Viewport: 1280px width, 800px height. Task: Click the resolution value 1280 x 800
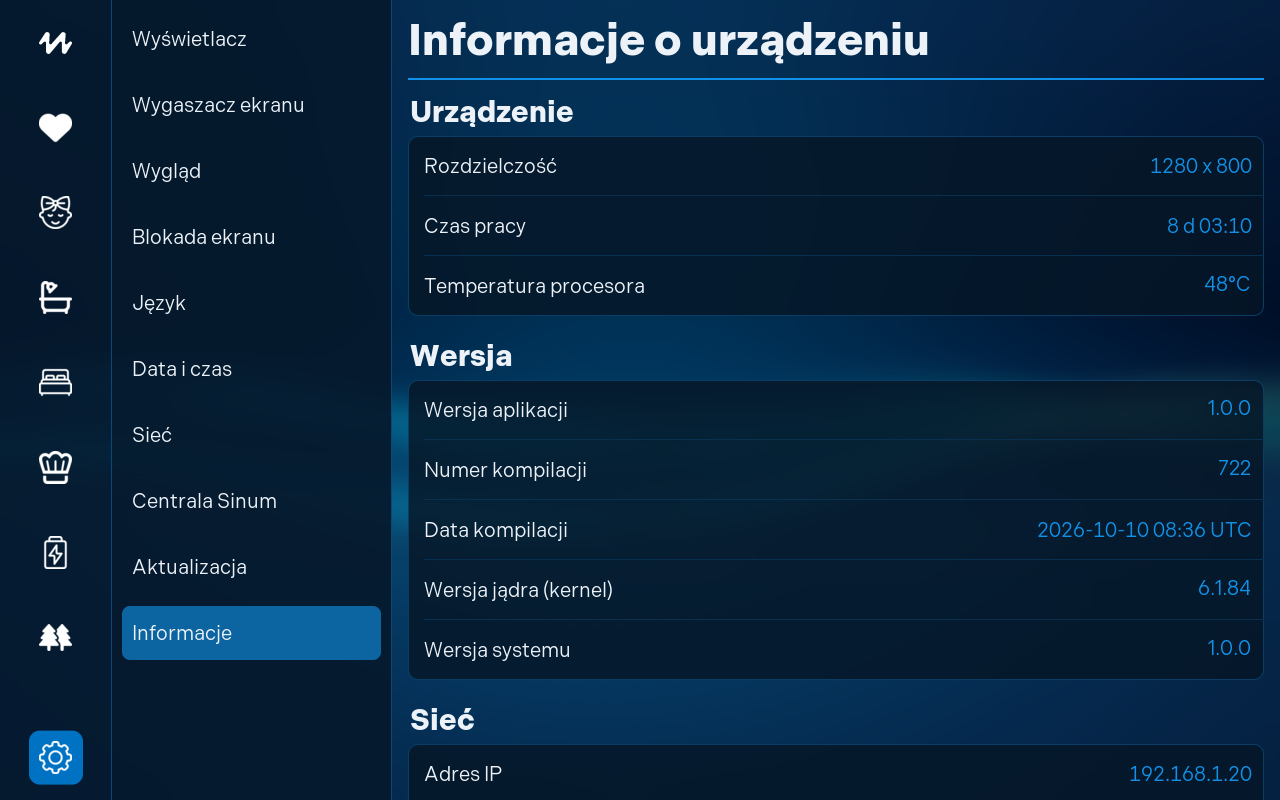pos(1200,166)
